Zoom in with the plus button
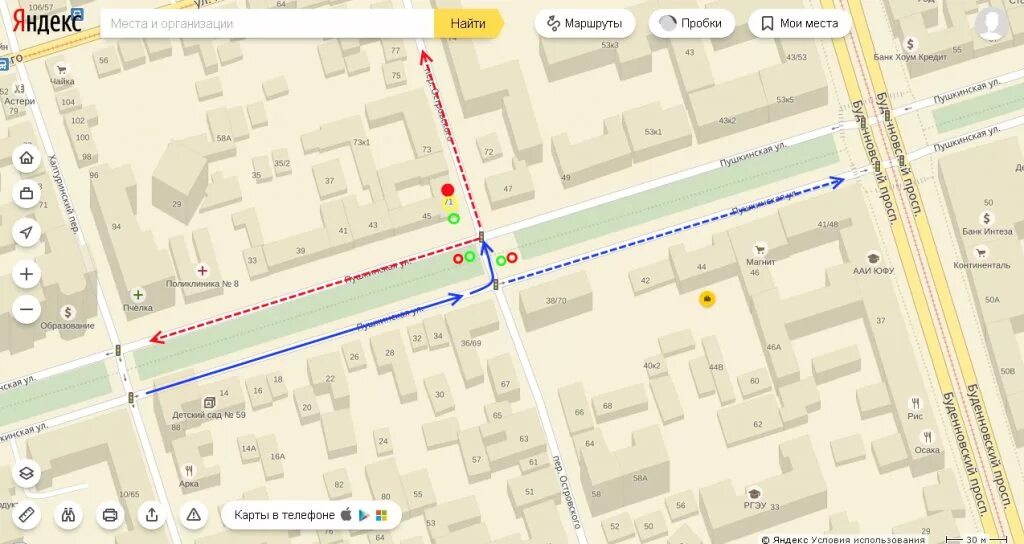The image size is (1024, 544). click(x=27, y=274)
